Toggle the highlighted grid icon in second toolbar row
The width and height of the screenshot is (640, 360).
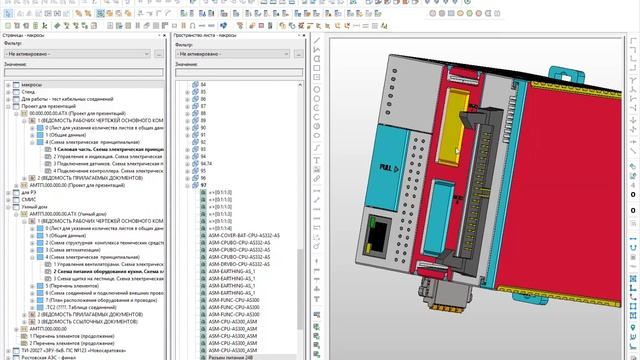point(100,13)
